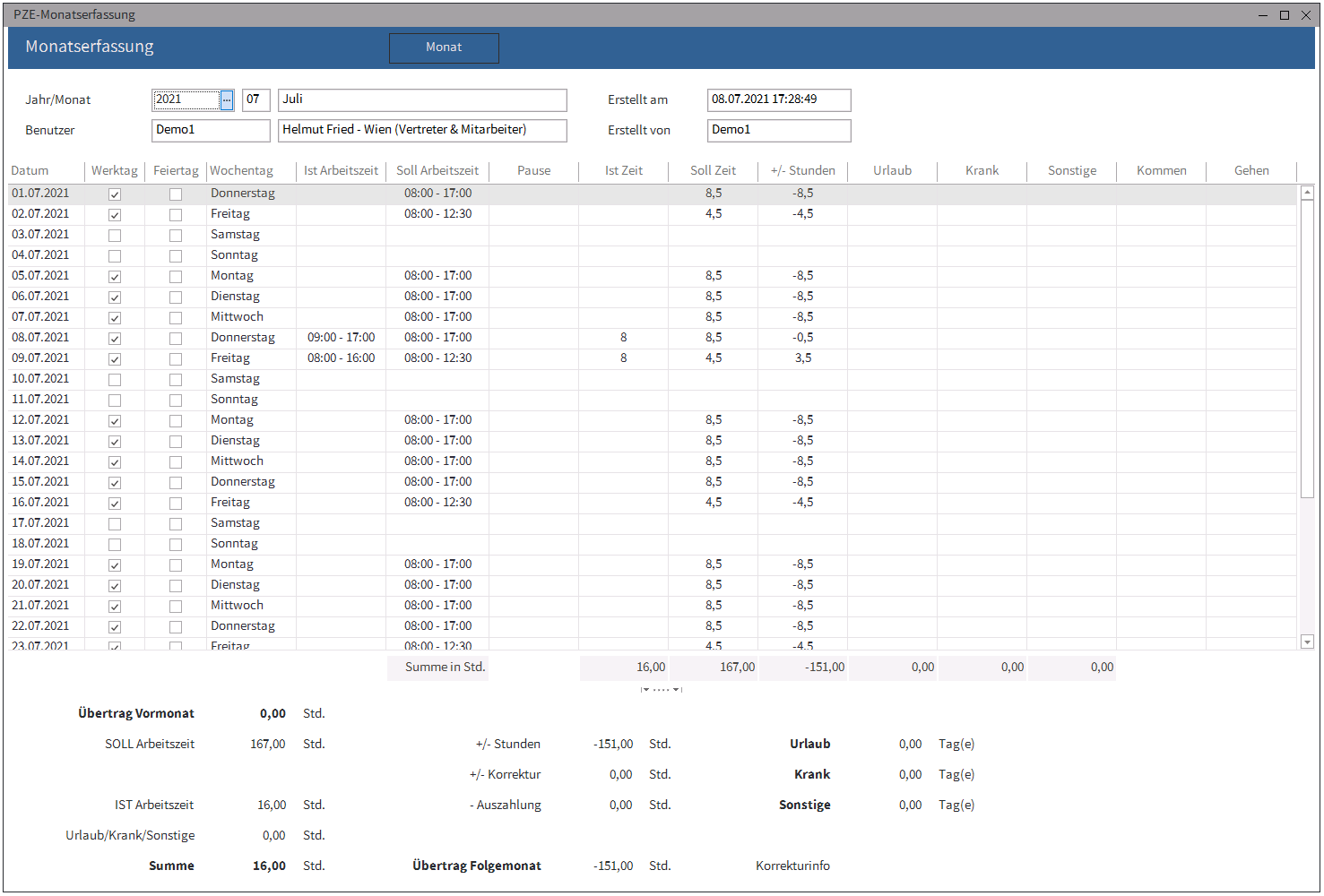Click the scroll up arrow of table
The height and width of the screenshot is (896, 1324).
(1307, 193)
